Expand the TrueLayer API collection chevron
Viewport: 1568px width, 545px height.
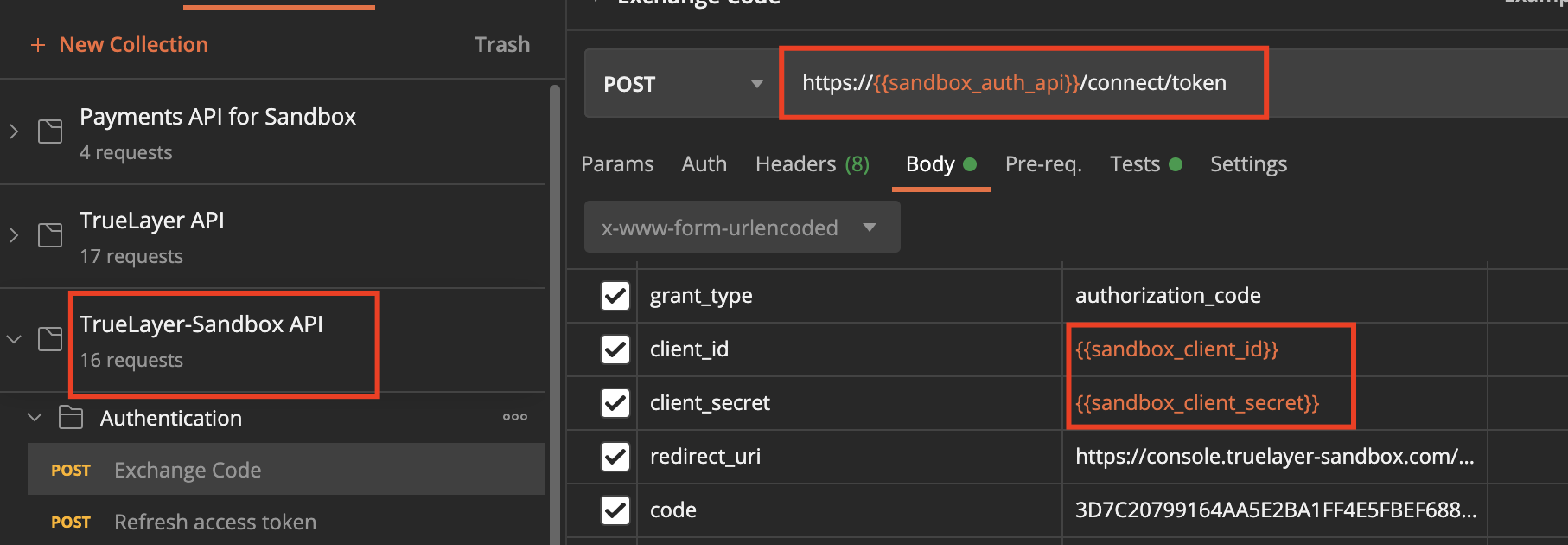(14, 235)
